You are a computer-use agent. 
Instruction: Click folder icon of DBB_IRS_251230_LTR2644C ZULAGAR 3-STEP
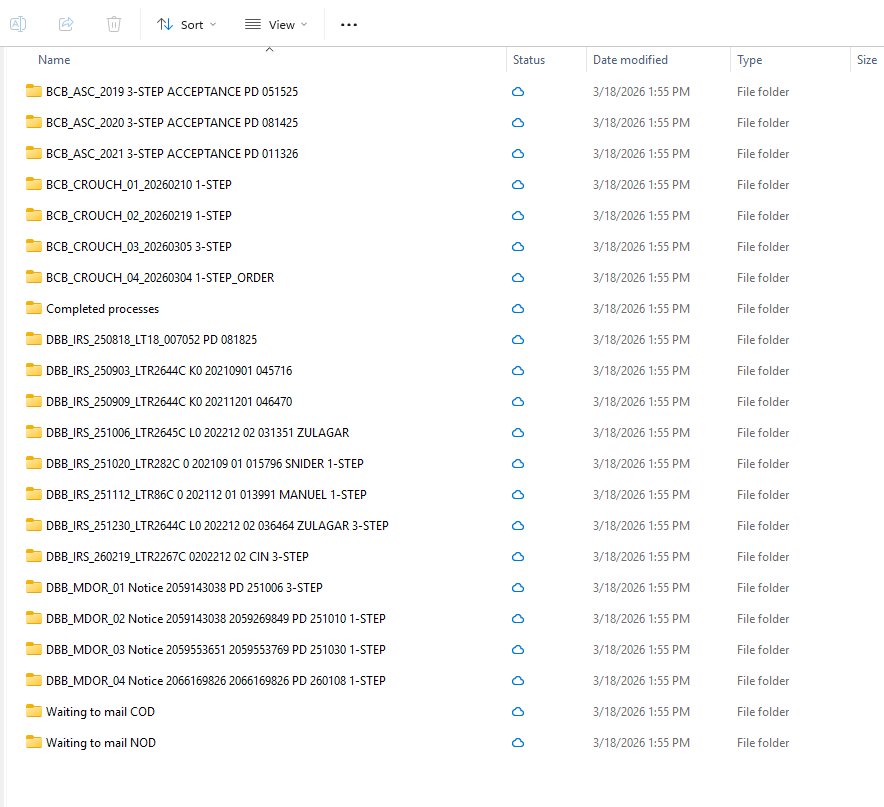(x=34, y=525)
